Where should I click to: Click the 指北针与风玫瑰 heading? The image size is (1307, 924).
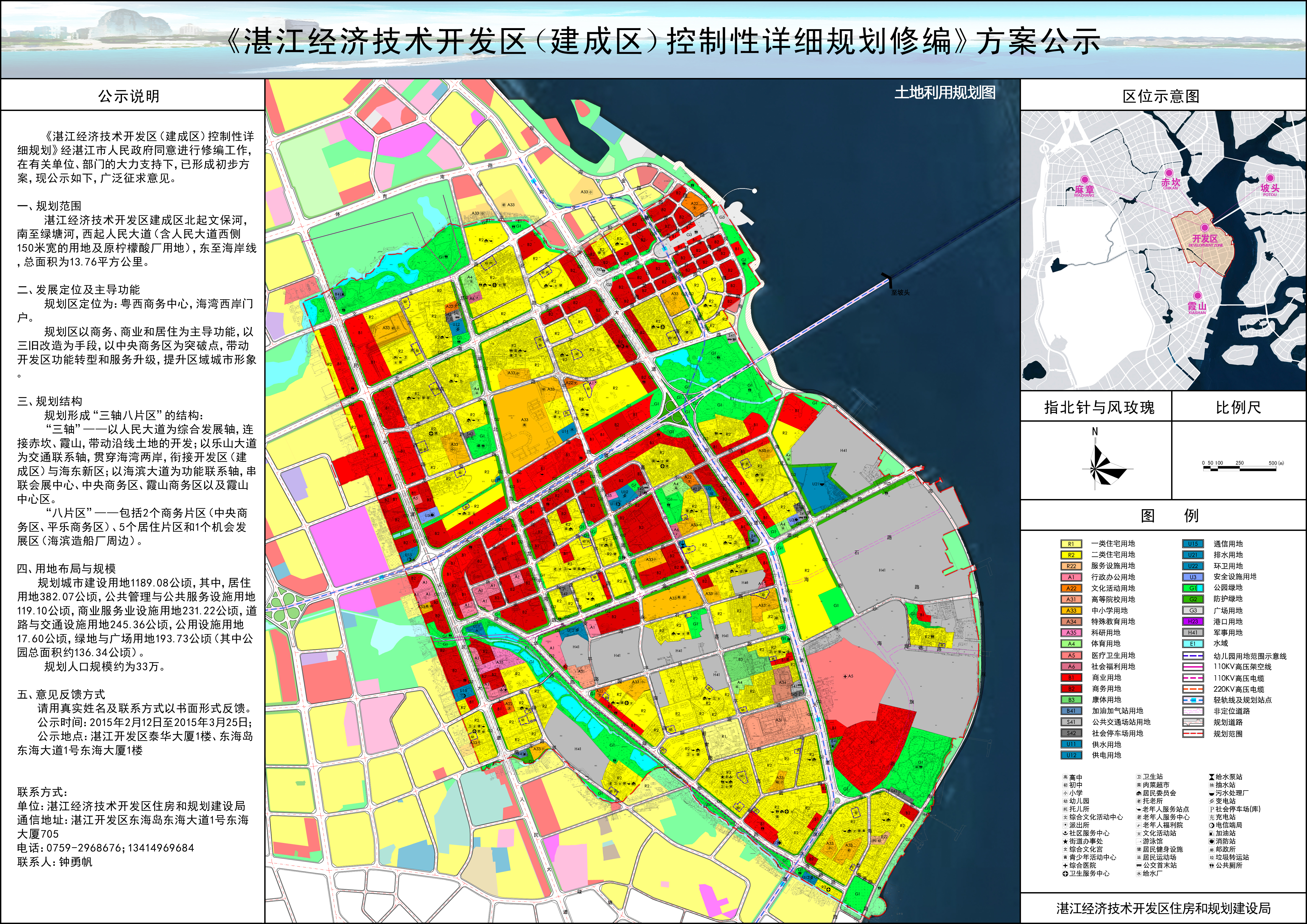pos(1099,407)
